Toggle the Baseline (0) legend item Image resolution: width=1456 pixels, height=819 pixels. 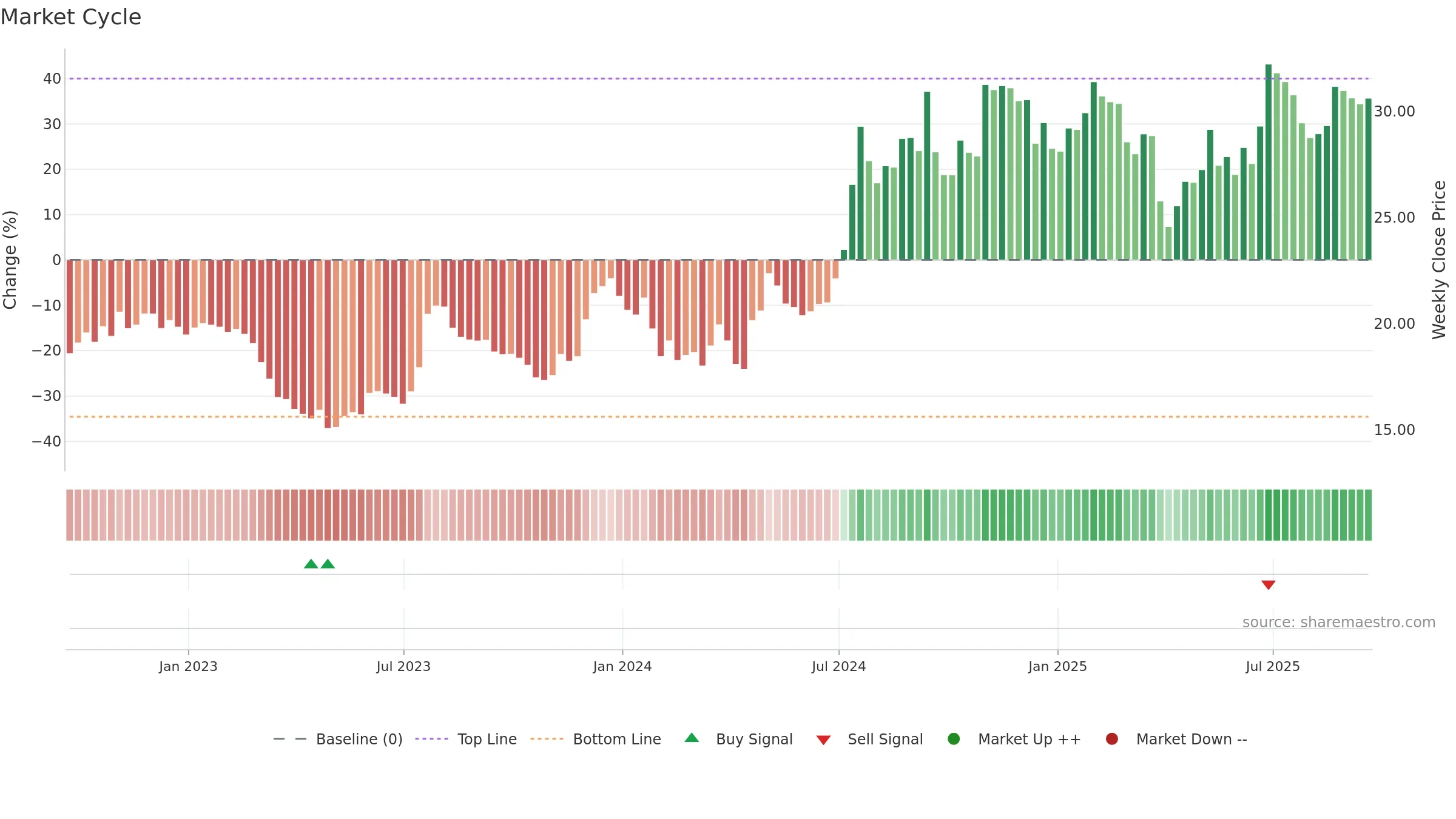tap(338, 739)
